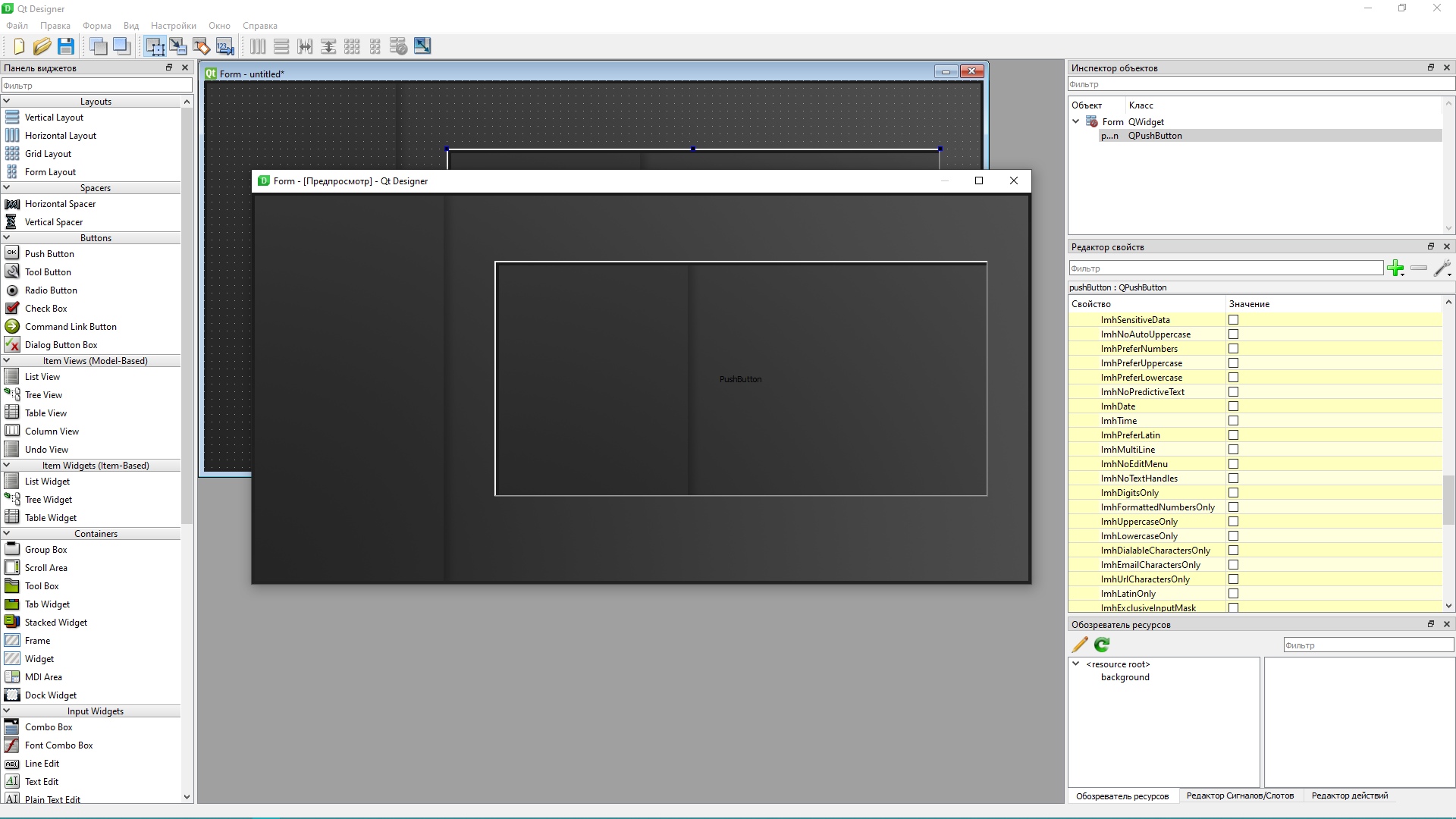Viewport: 1456px width, 819px height.
Task: Collapse the Containers section in widget panel
Action: (x=9, y=533)
